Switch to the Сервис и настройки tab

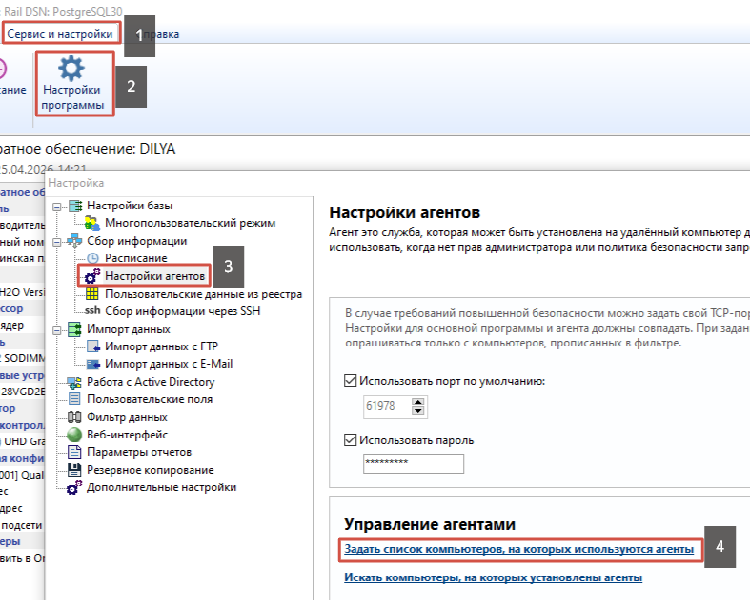[x=60, y=34]
